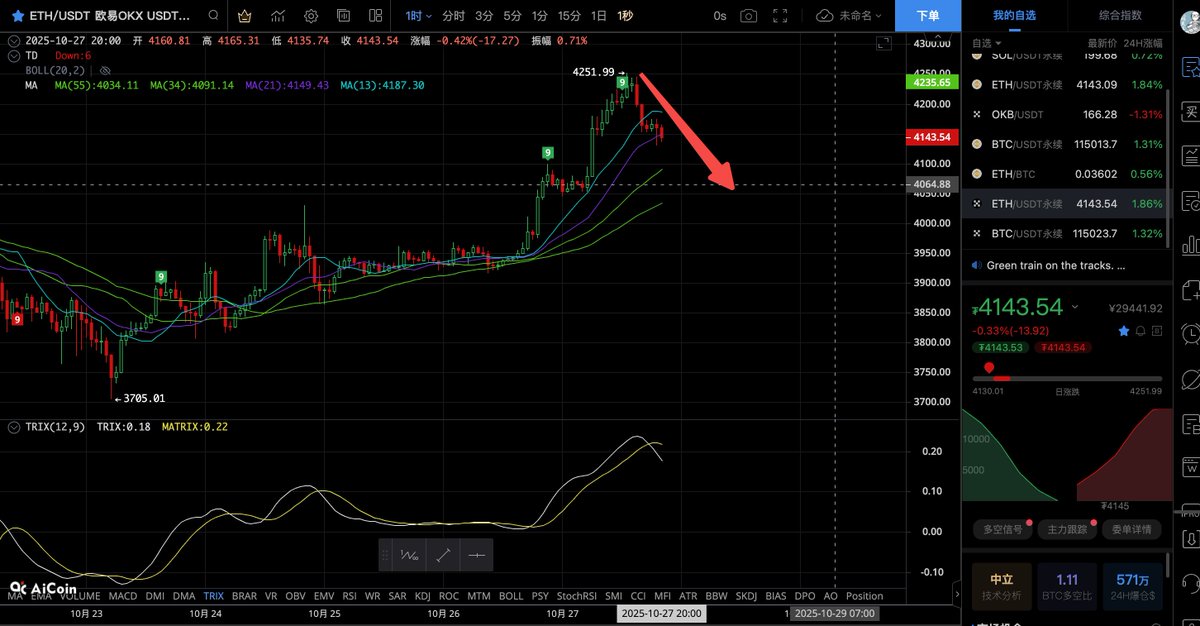Select the 15分 interval
1200x626 pixels.
point(569,16)
